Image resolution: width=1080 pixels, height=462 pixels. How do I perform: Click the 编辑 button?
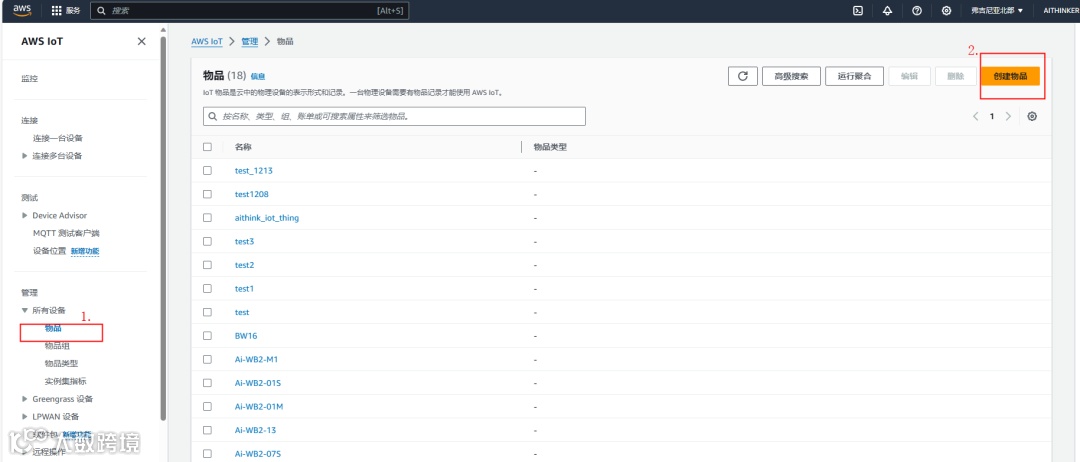(x=910, y=76)
